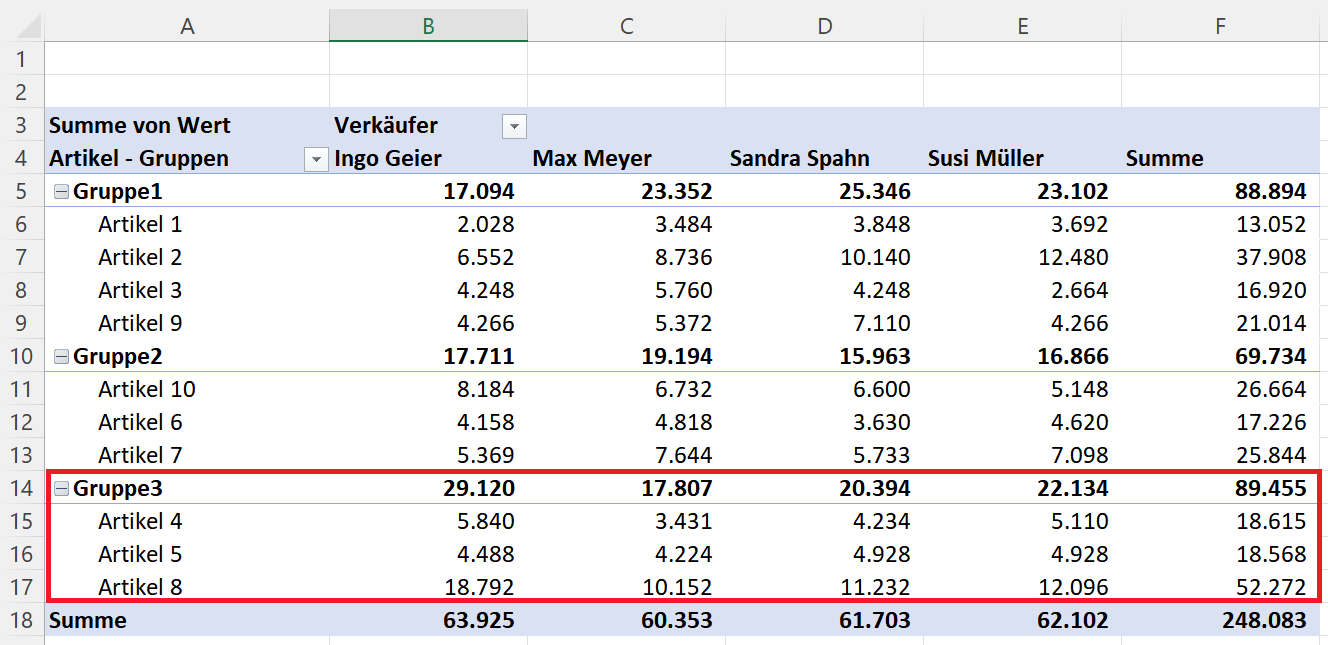
Task: Click the 'Artikel 10' row label
Action: (x=147, y=389)
